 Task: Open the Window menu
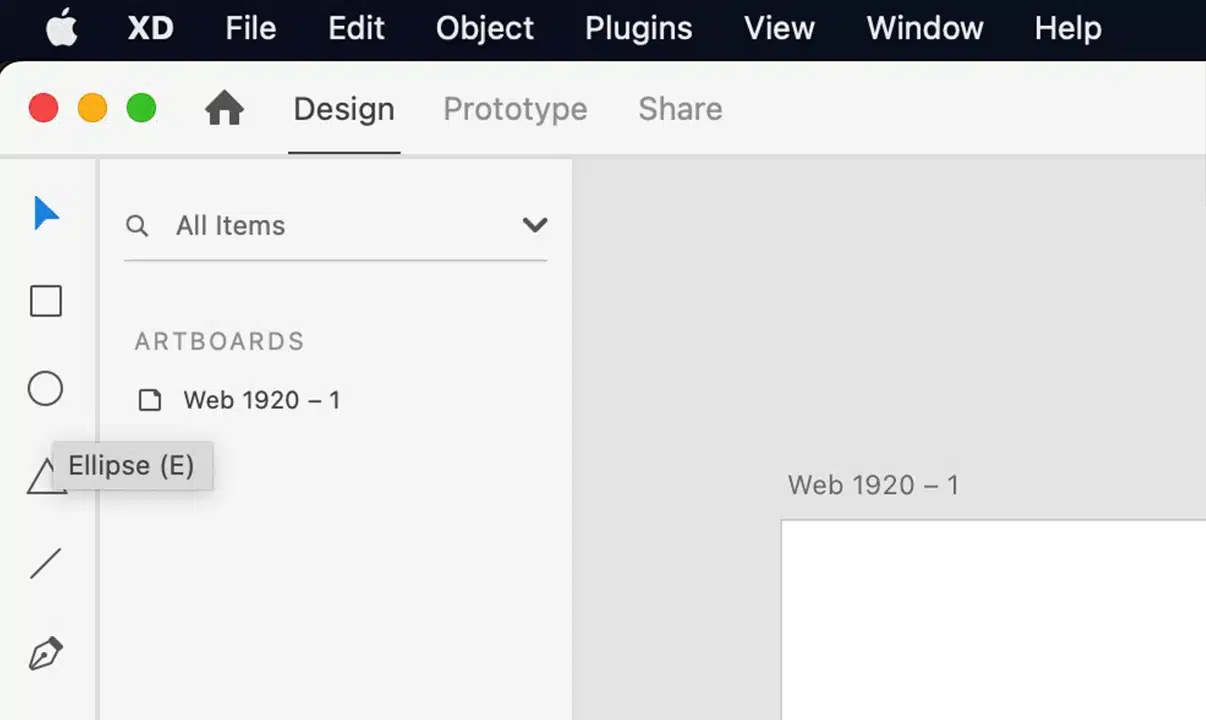coord(923,29)
